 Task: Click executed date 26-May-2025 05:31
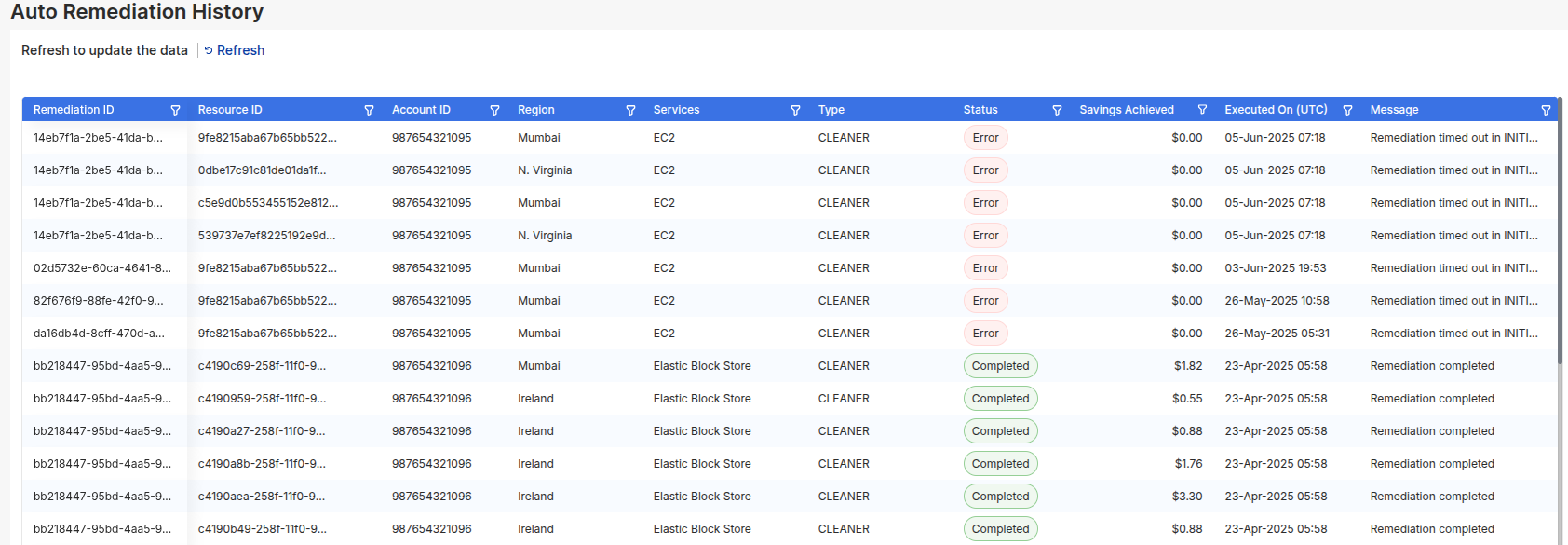tap(1277, 334)
